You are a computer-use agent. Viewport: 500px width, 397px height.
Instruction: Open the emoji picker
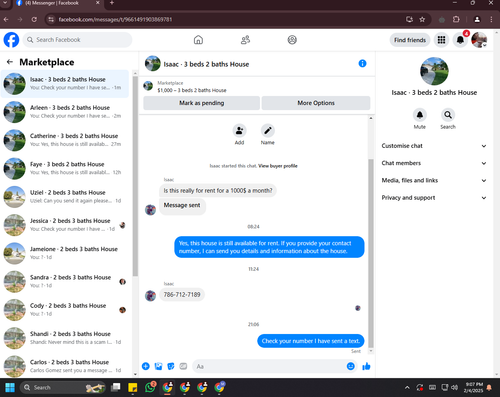pyautogui.click(x=351, y=366)
